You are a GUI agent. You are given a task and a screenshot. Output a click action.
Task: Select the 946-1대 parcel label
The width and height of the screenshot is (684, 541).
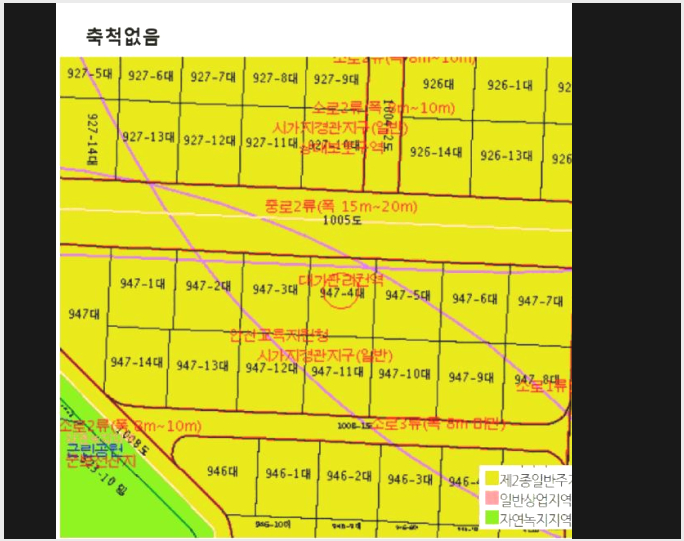288,473
